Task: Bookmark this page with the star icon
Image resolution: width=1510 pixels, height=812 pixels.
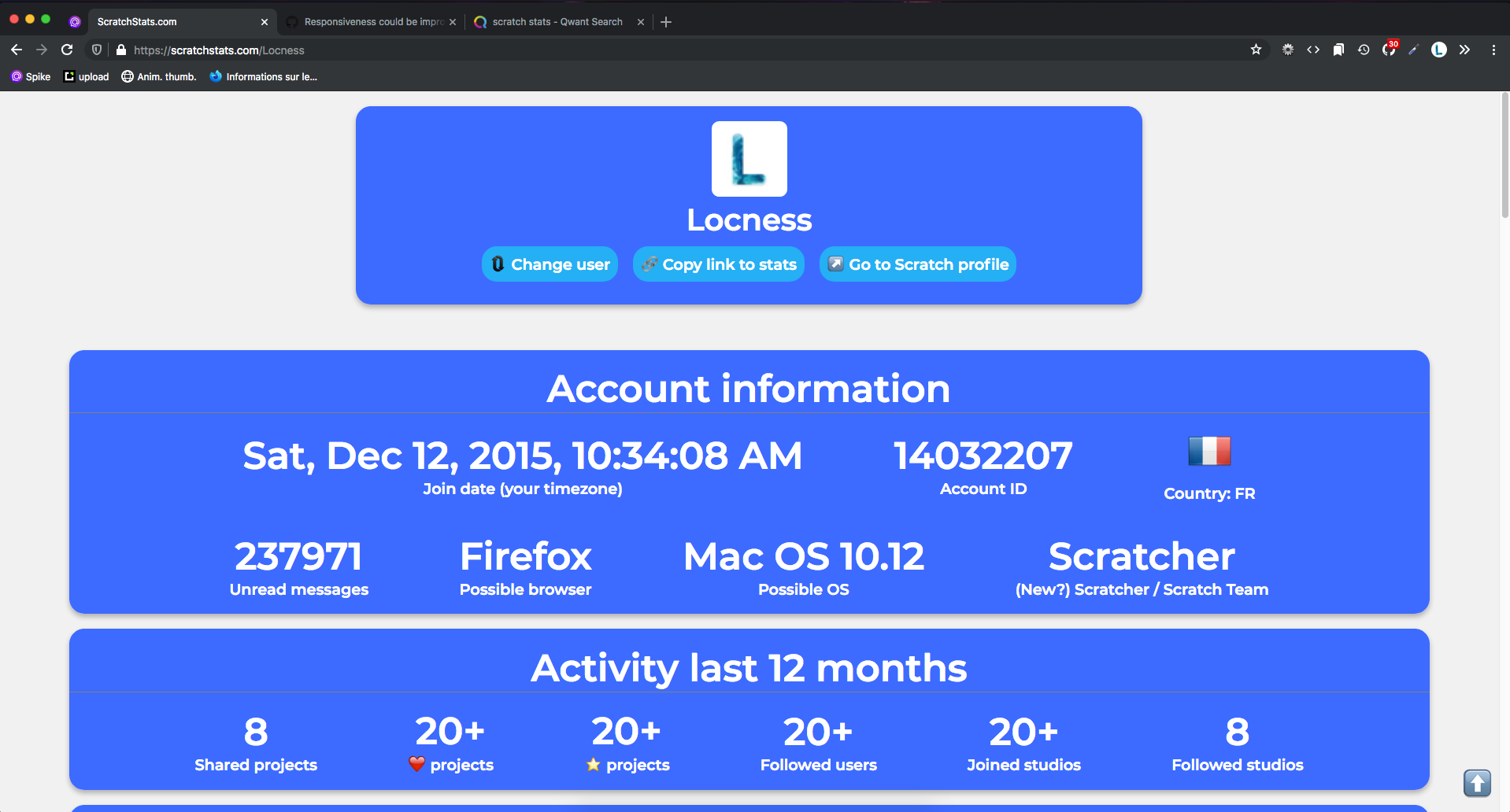Action: click(1256, 50)
